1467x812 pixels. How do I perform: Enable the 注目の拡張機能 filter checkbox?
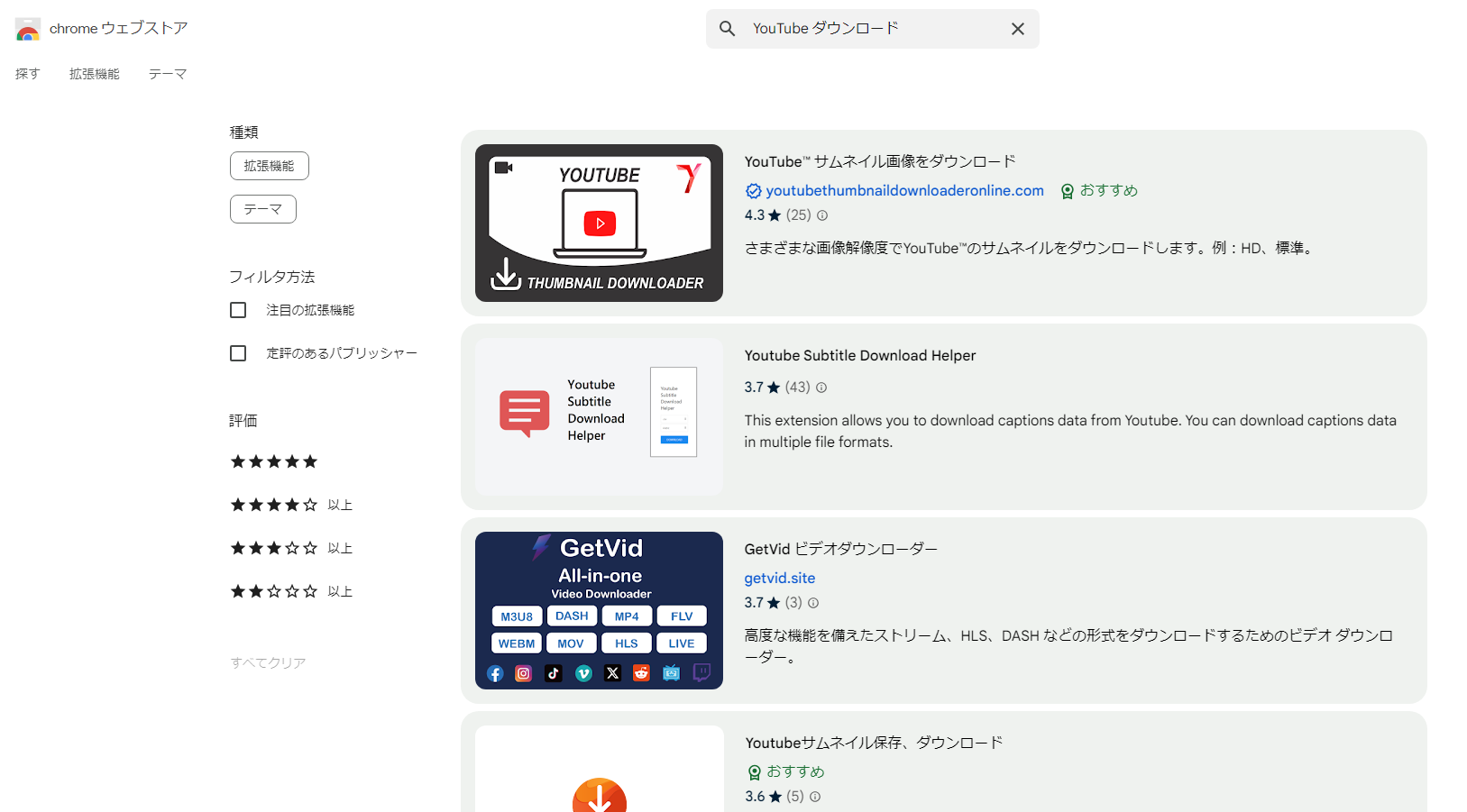(238, 309)
